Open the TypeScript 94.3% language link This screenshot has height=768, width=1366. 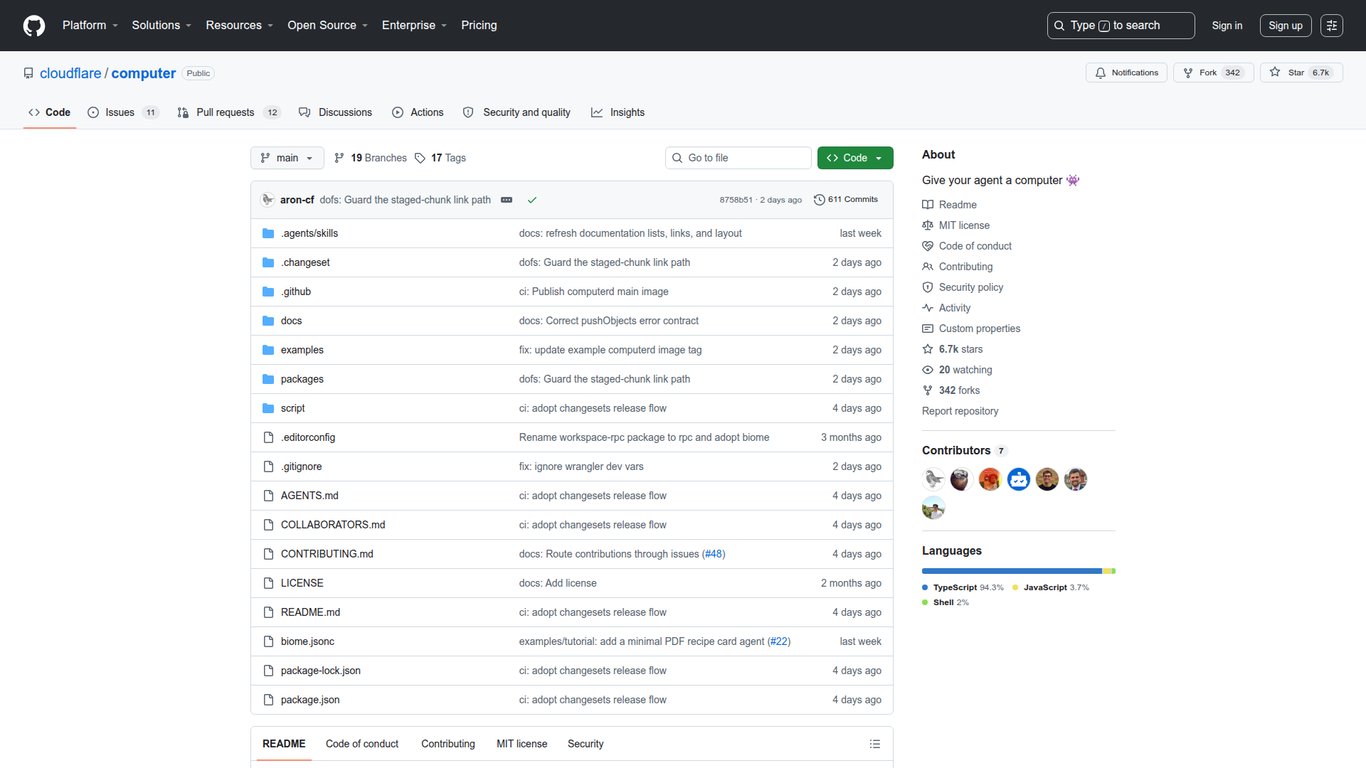coord(963,588)
